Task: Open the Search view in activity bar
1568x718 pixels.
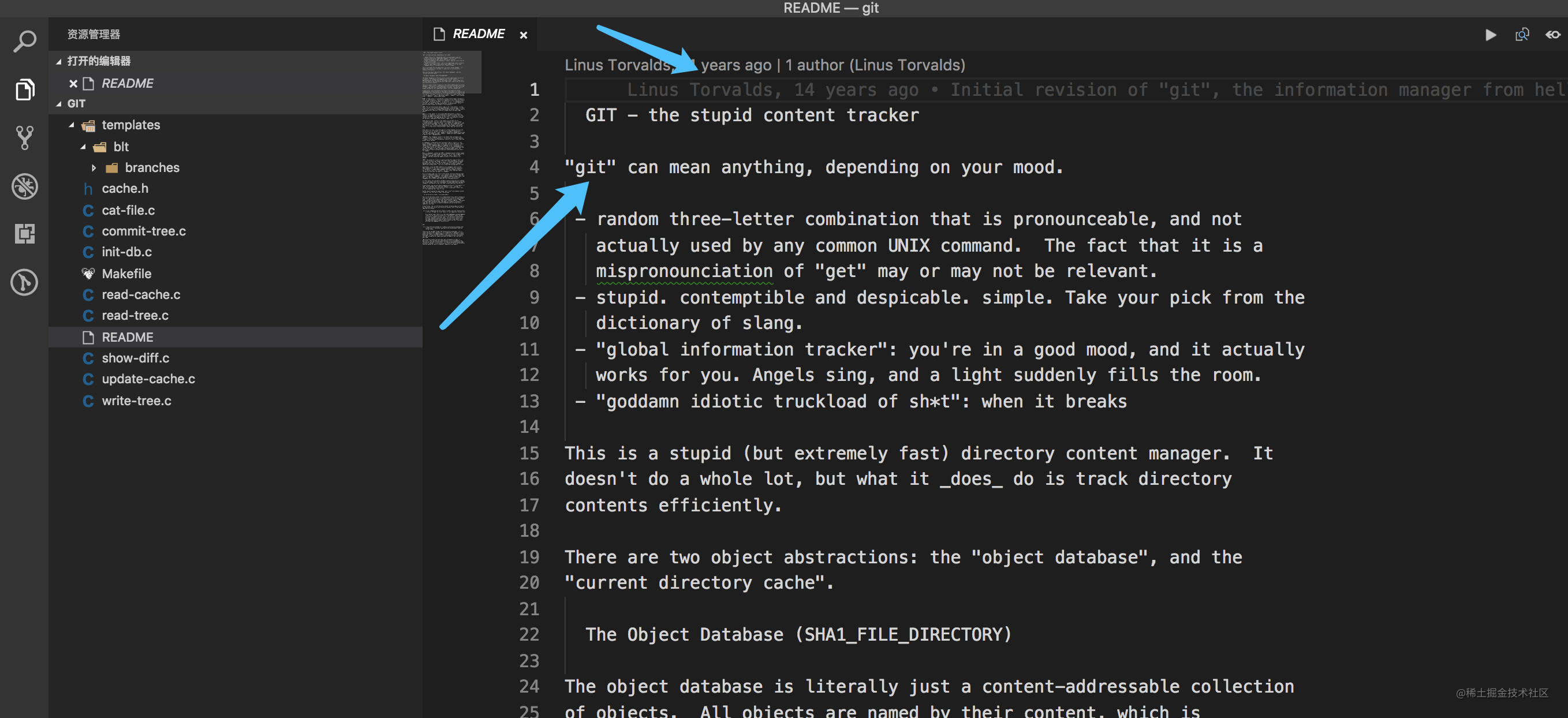Action: click(x=24, y=42)
